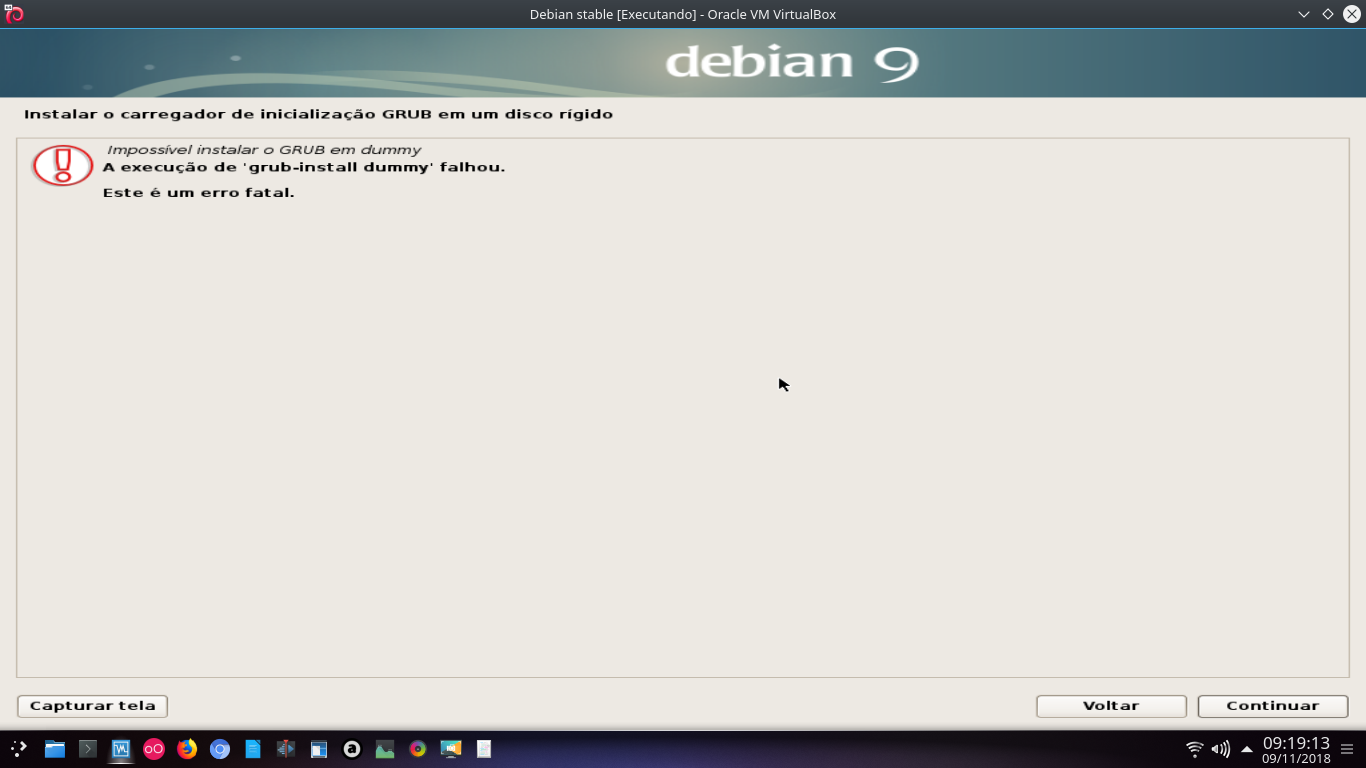Open the application launcher at bottom-left
1366x768 pixels.
click(19, 748)
